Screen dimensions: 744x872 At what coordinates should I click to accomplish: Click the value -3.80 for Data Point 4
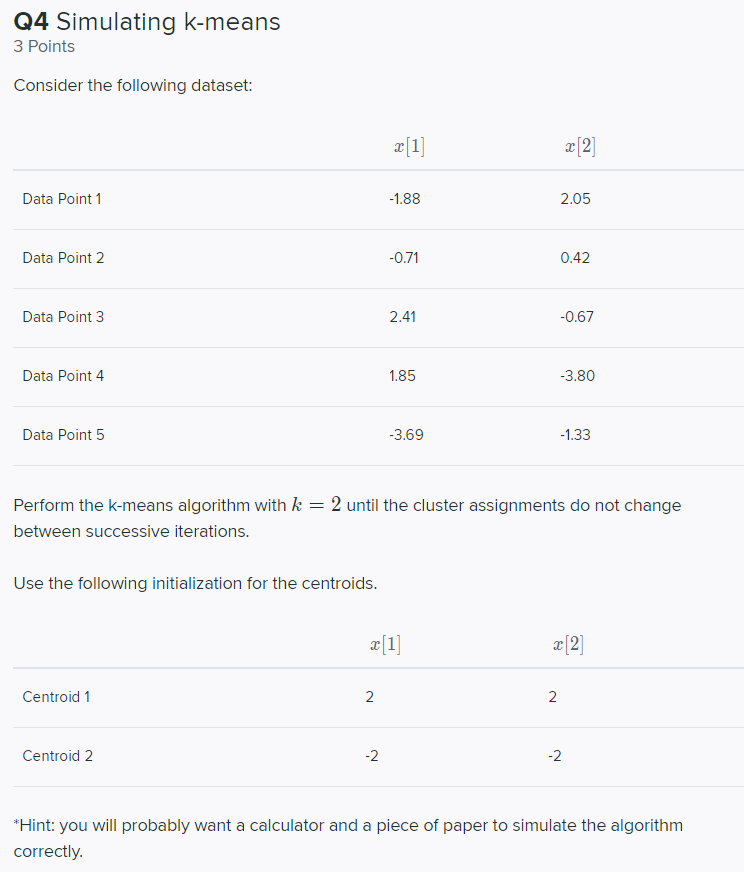coord(577,376)
